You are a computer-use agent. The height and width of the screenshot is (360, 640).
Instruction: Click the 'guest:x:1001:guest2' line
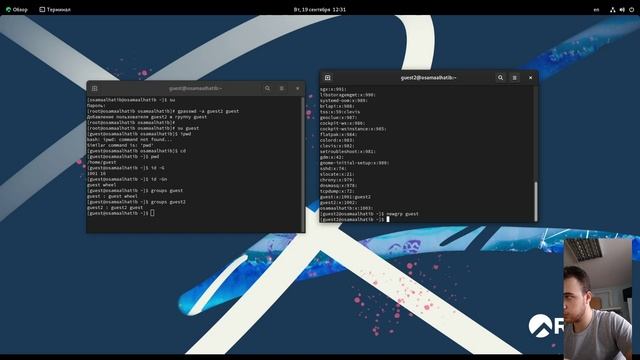[345, 197]
